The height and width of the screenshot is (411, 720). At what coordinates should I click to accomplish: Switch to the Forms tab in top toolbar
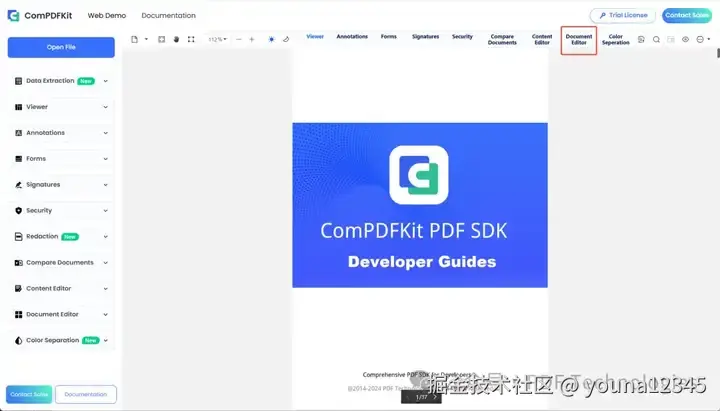tap(388, 37)
